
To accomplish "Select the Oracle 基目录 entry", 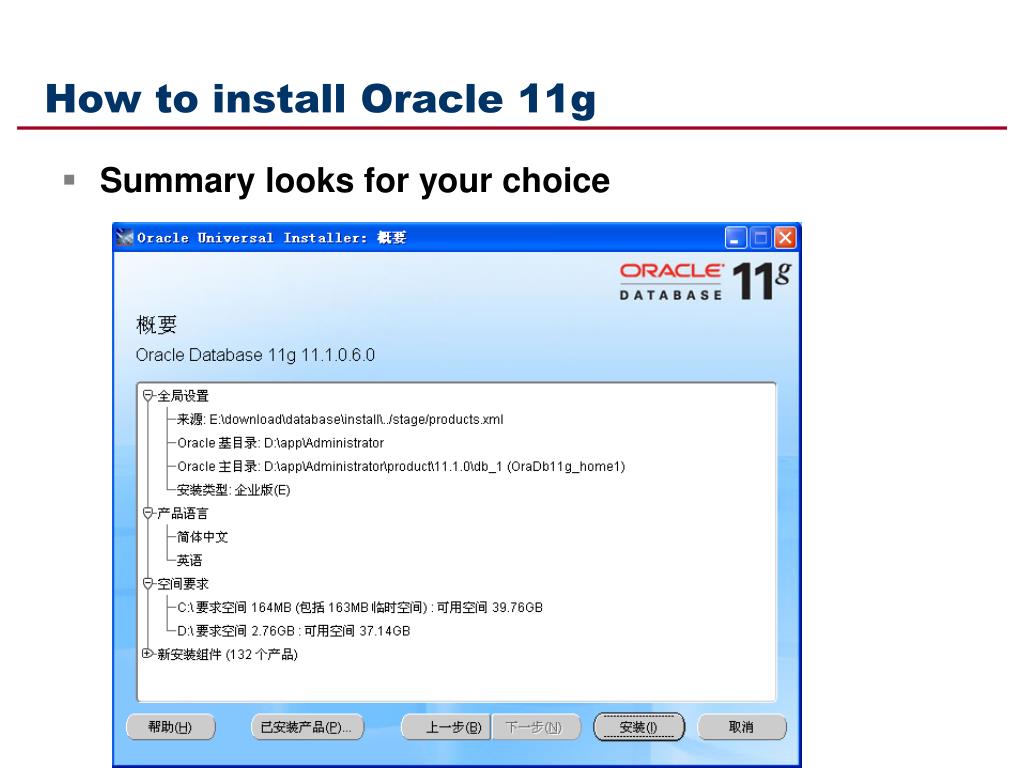I will [280, 443].
